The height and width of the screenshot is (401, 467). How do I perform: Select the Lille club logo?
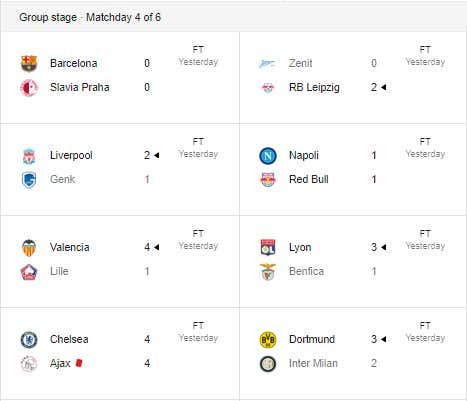29,272
